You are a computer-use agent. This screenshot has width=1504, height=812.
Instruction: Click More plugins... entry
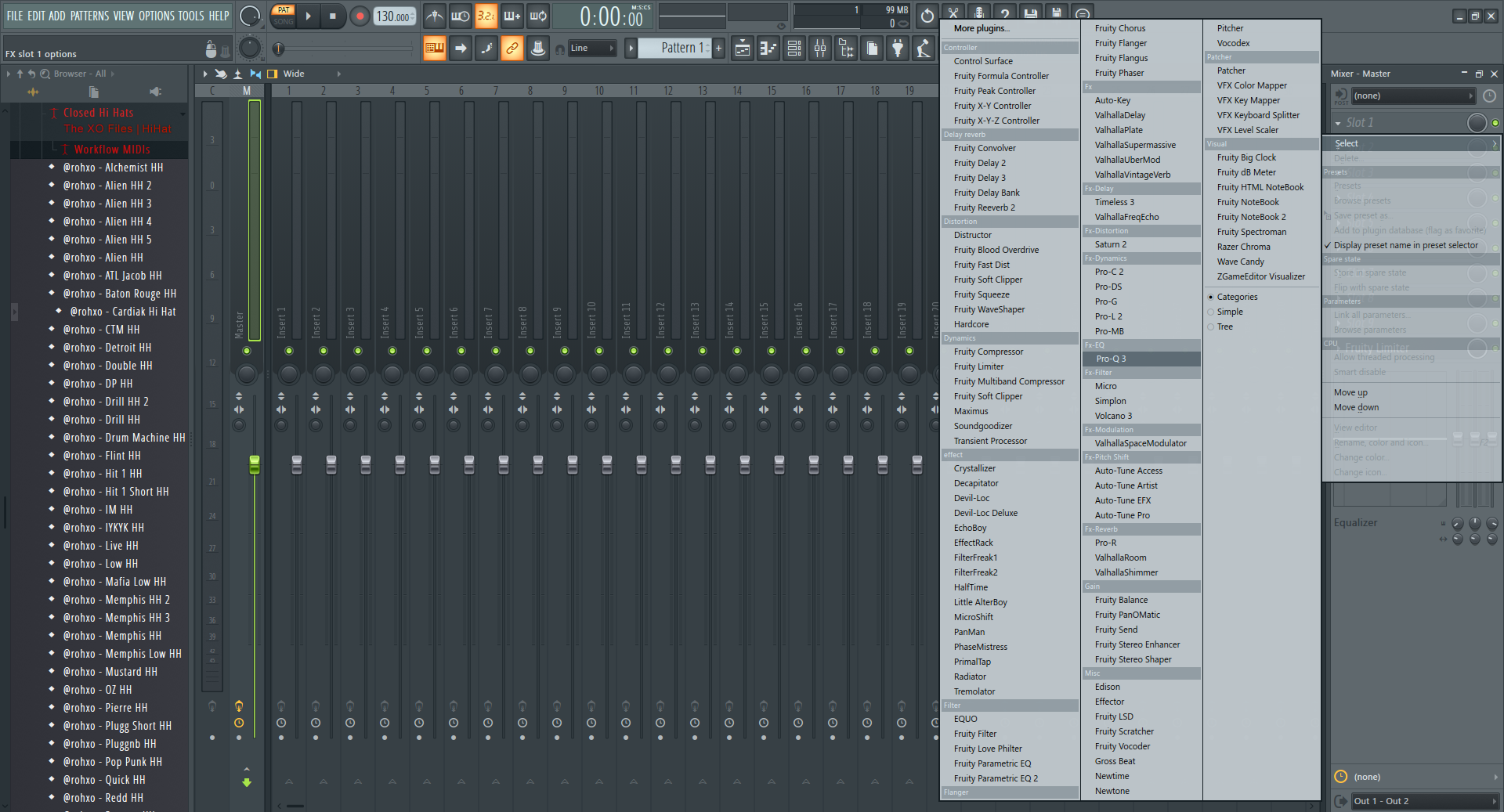tap(982, 28)
